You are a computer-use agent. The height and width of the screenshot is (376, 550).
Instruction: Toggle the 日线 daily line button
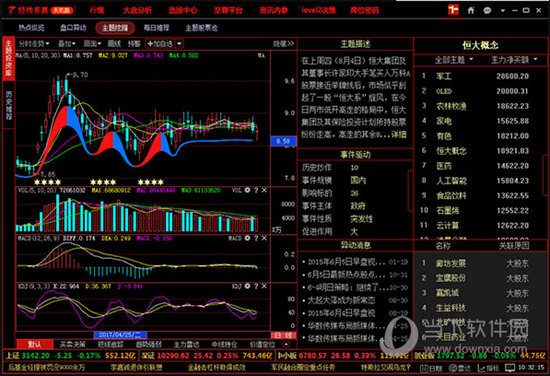coord(283,335)
